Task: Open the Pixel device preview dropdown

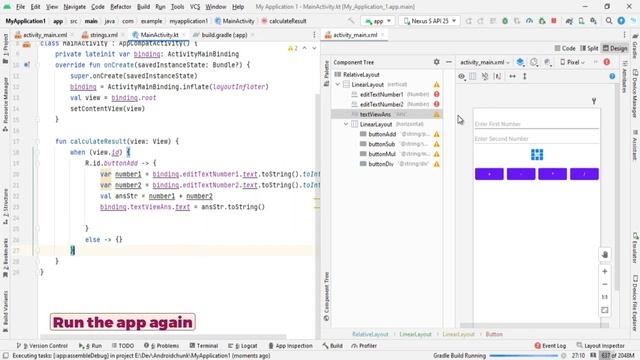Action: pos(572,62)
